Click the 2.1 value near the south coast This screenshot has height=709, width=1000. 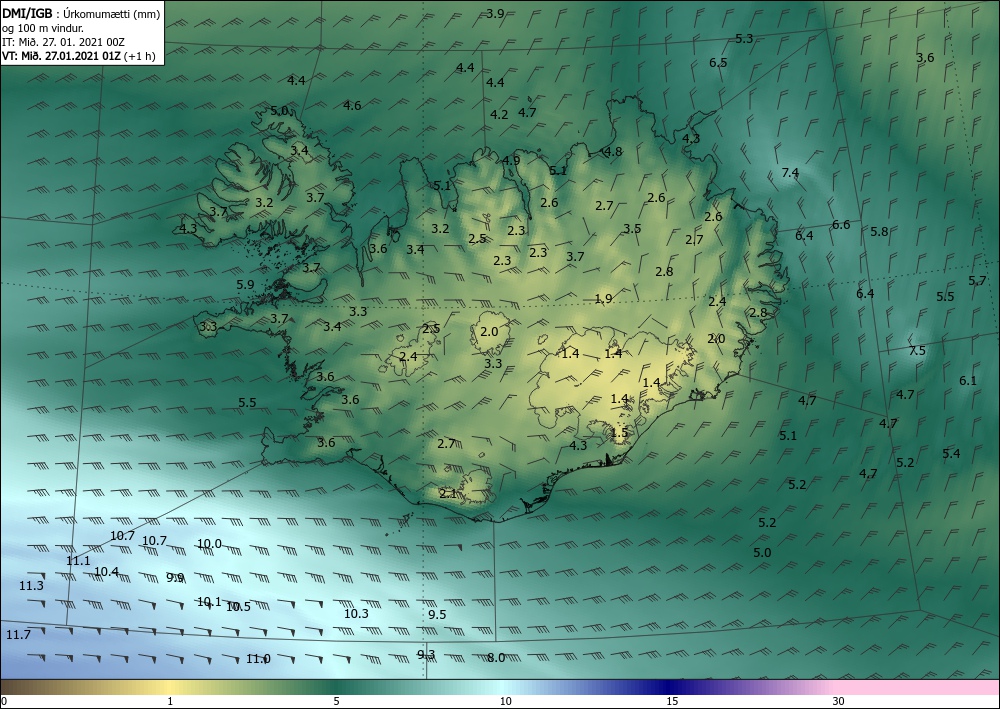pos(448,493)
